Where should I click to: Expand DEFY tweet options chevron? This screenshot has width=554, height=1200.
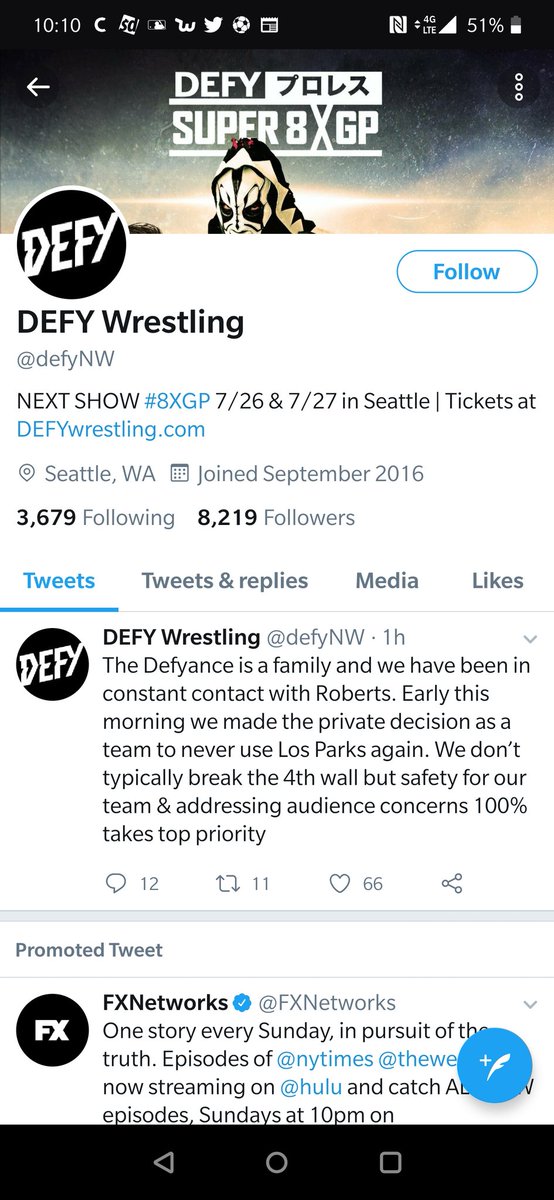[530, 639]
